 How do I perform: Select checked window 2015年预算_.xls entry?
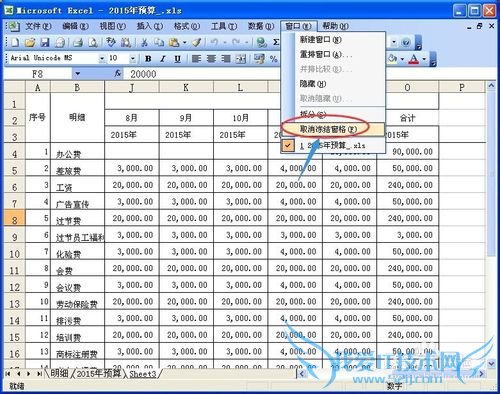pyautogui.click(x=333, y=146)
